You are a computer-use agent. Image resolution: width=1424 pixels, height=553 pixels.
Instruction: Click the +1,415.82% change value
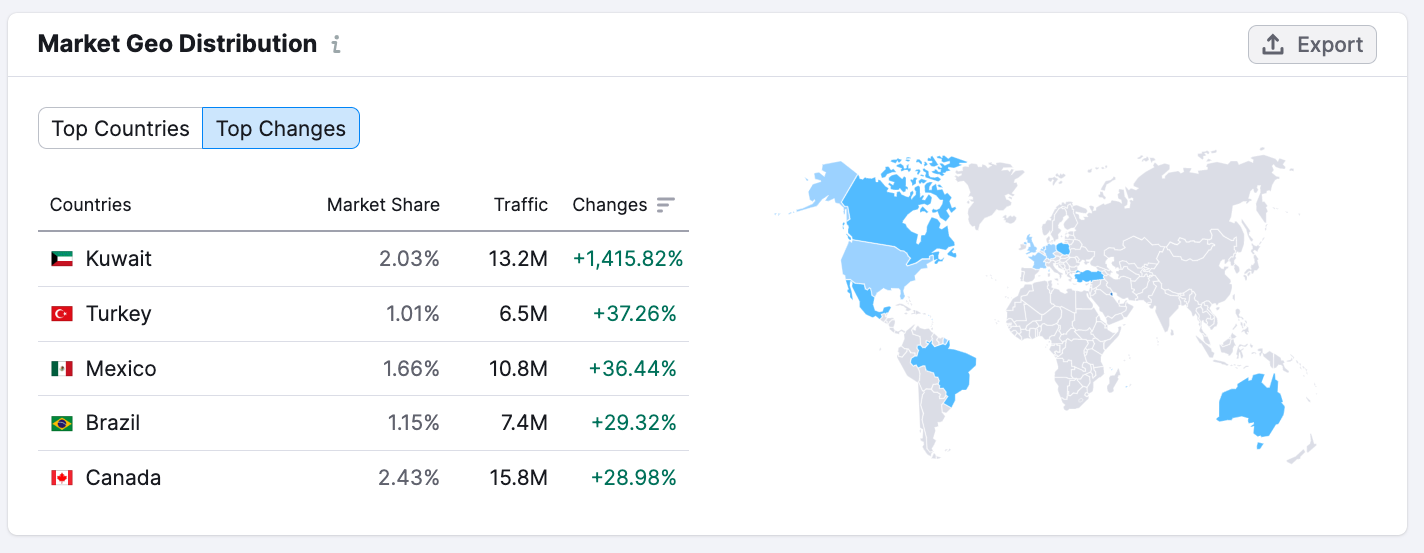[x=628, y=259]
